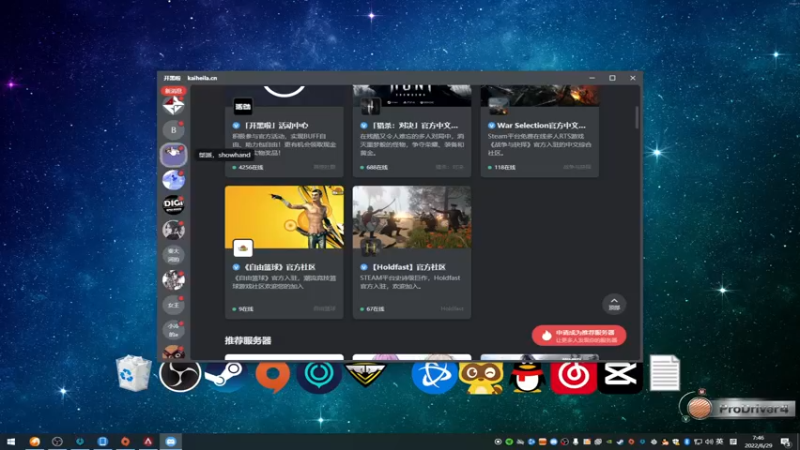Screen dimensions: 800x450
Task: Select the highlighted server showing showhand tooltip
Action: pos(173,155)
